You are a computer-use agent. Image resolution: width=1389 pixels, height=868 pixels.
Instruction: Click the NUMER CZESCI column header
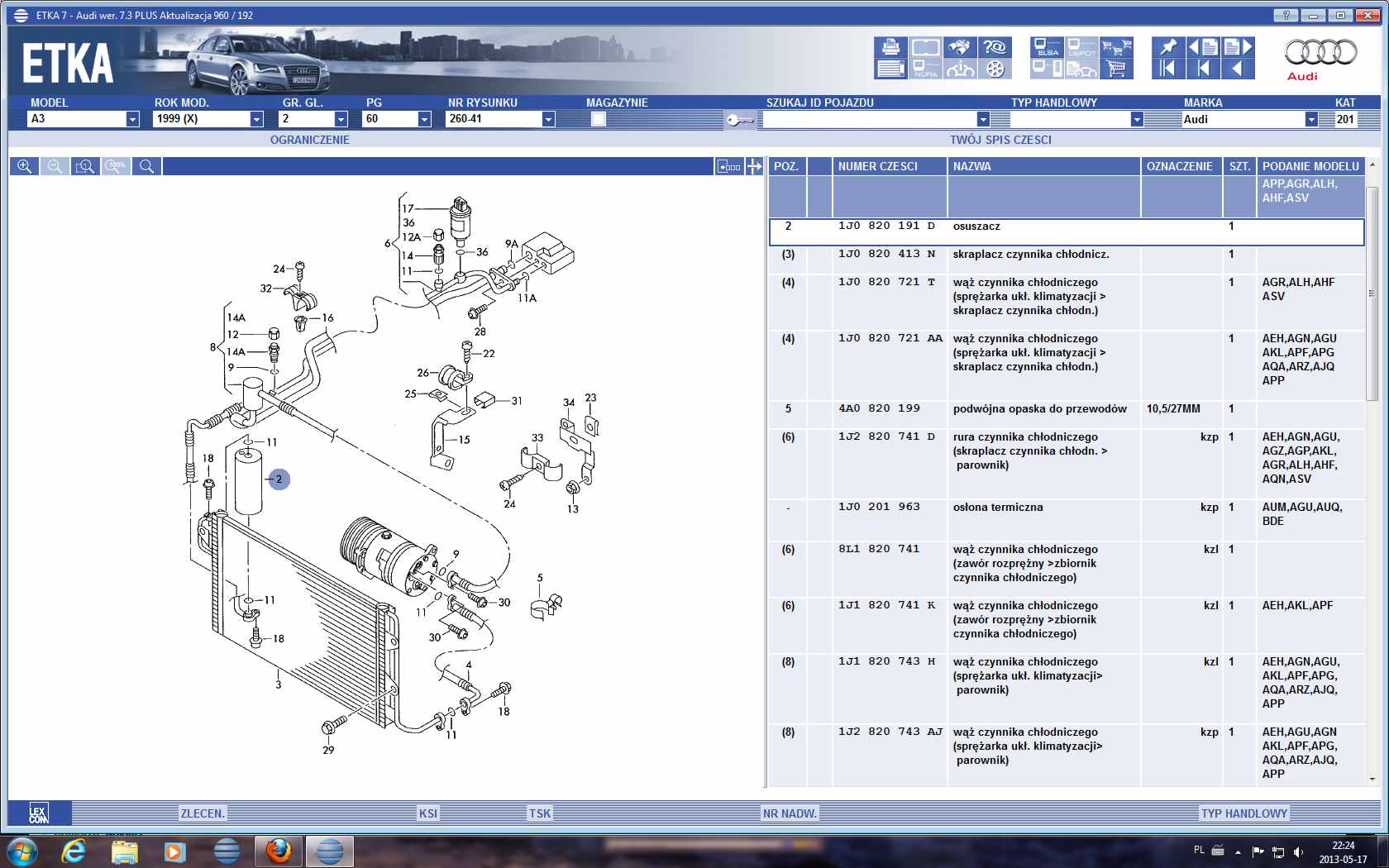890,166
